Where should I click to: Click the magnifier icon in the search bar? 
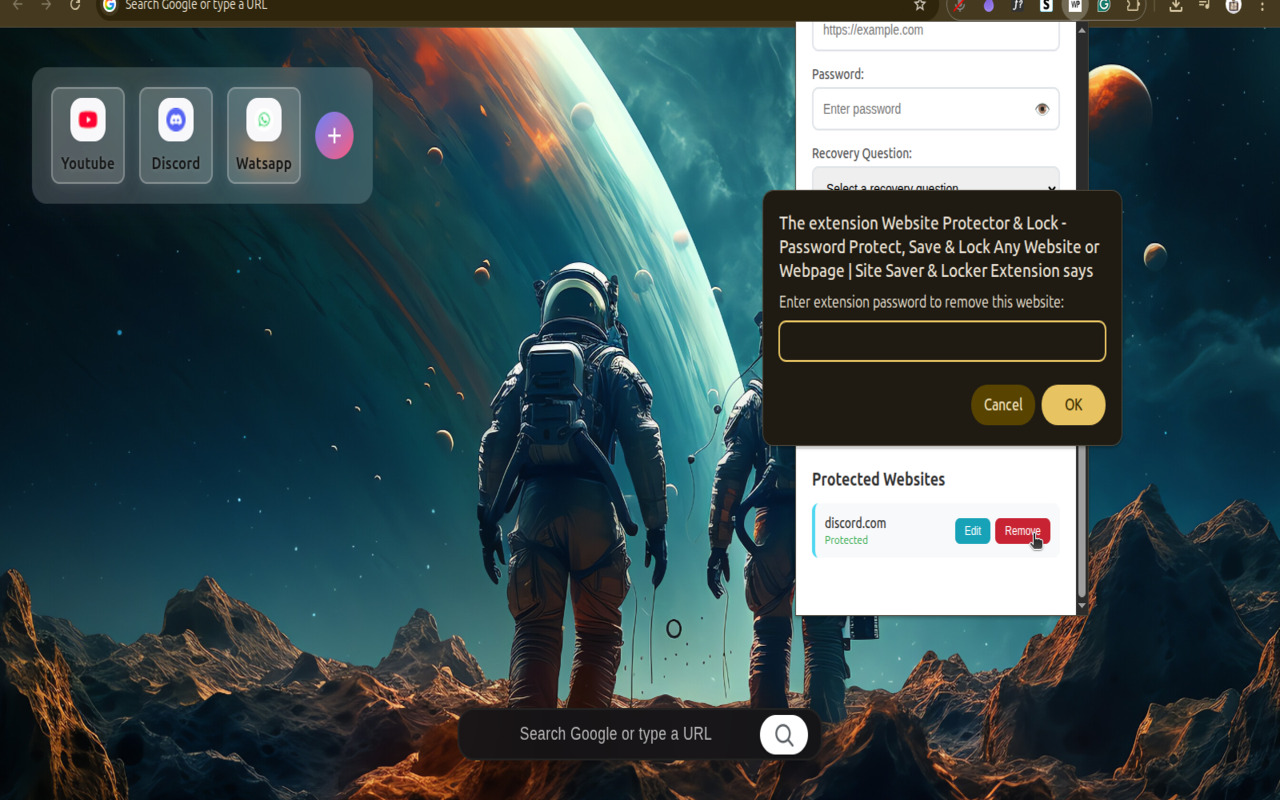coord(784,733)
